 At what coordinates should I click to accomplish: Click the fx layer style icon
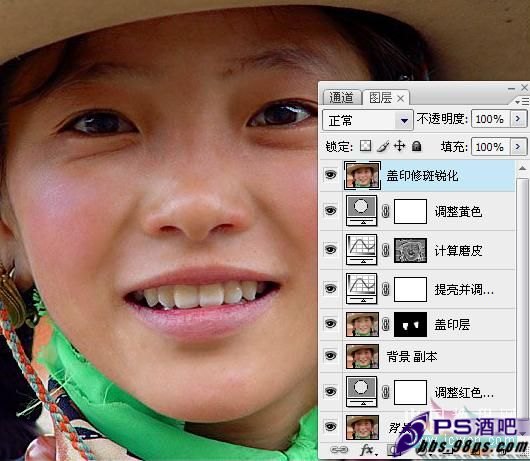click(x=367, y=450)
